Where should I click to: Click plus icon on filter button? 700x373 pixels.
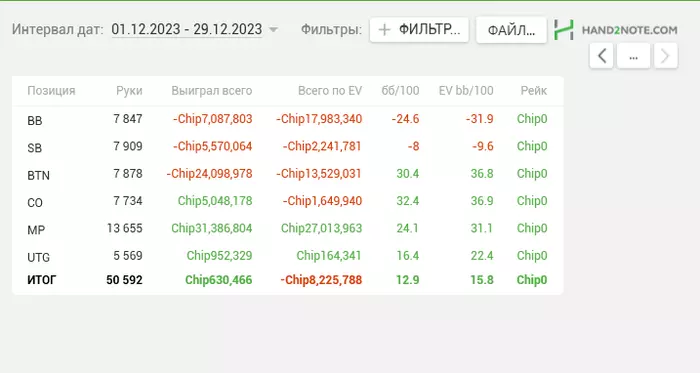click(384, 30)
